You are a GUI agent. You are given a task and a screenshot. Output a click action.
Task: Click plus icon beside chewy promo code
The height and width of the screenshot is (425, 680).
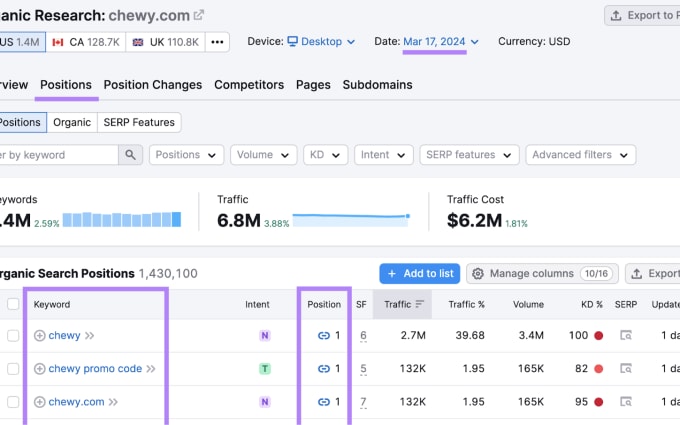click(39, 369)
